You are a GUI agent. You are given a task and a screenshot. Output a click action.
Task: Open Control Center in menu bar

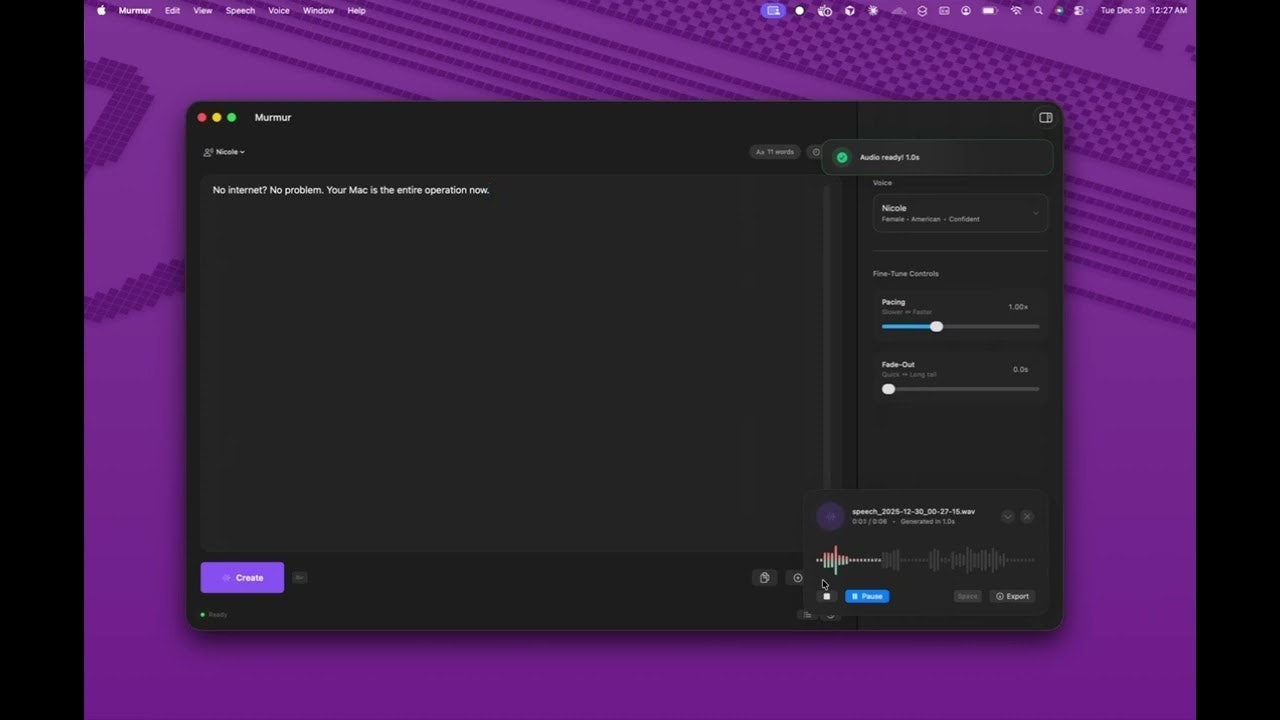point(1079,10)
